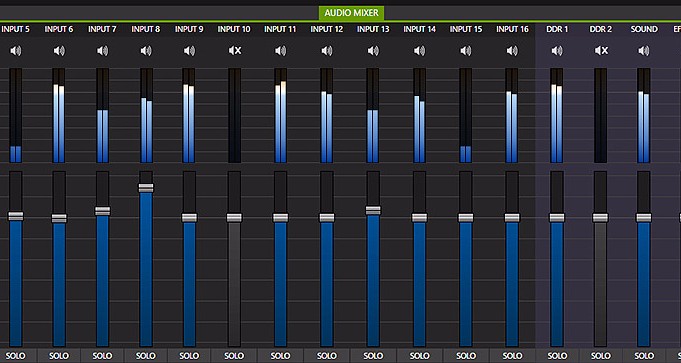Mute DDR 1 speaker icon
This screenshot has width=681, height=363.
[557, 51]
